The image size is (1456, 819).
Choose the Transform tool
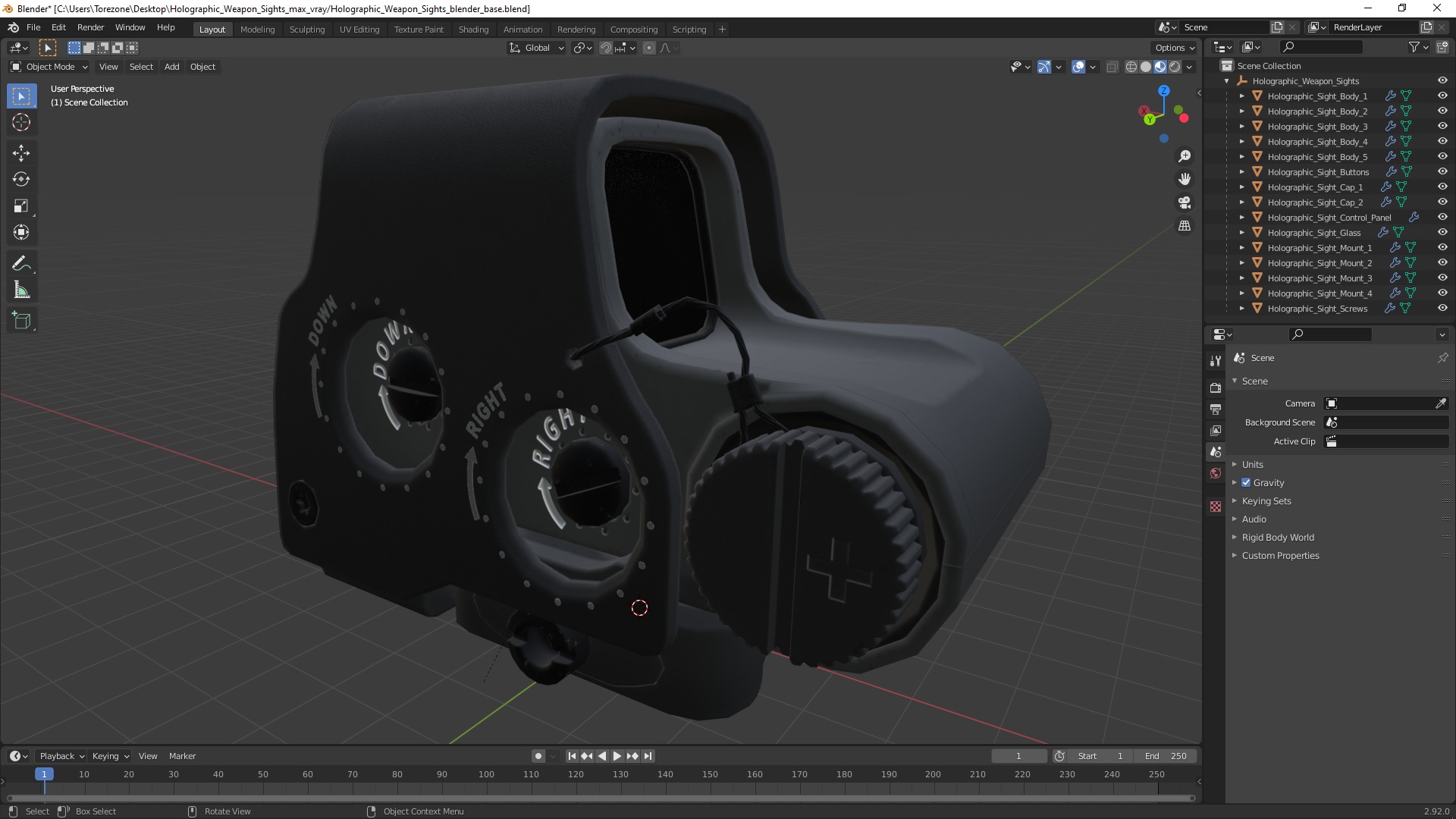tap(21, 233)
